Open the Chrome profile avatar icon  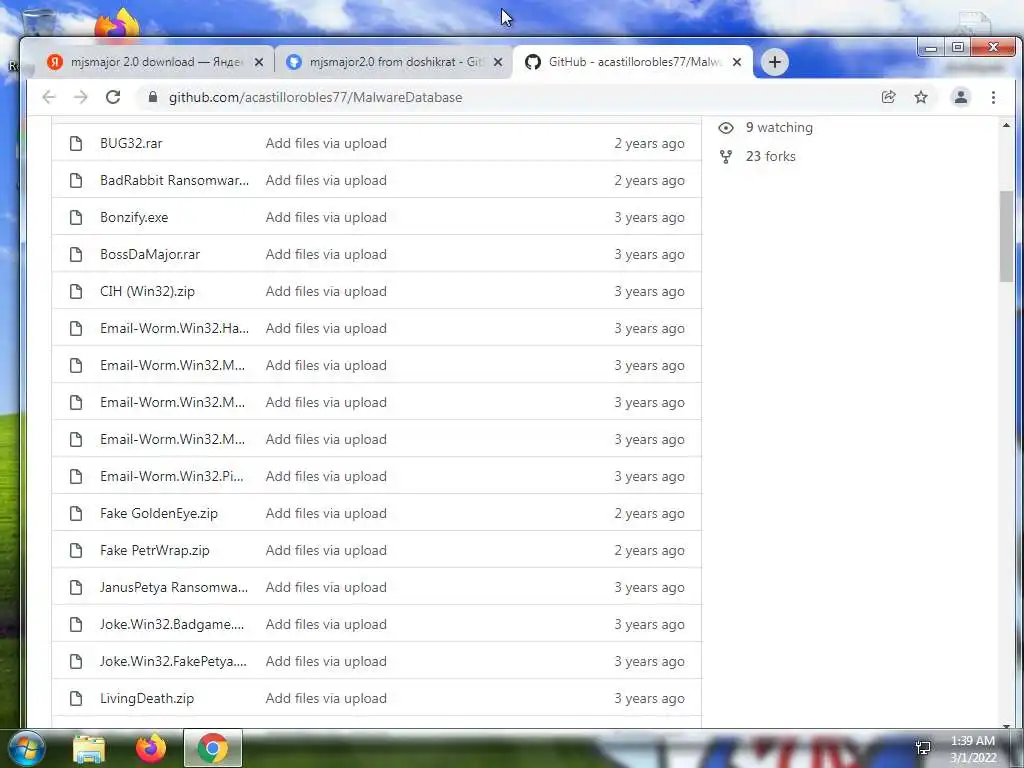[961, 97]
